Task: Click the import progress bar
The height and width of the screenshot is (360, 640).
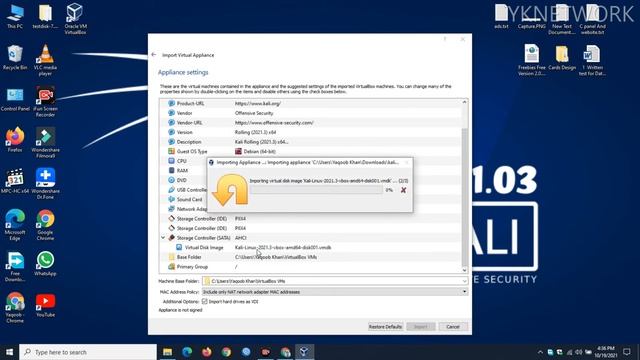Action: click(x=316, y=190)
